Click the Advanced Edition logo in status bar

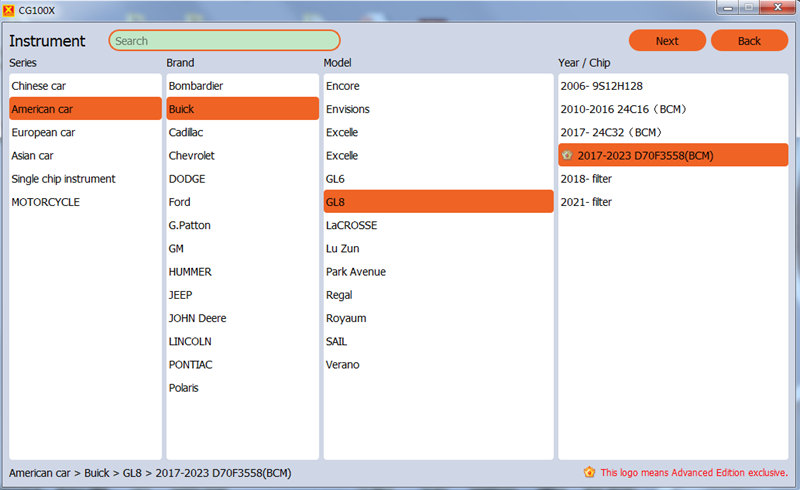point(590,472)
